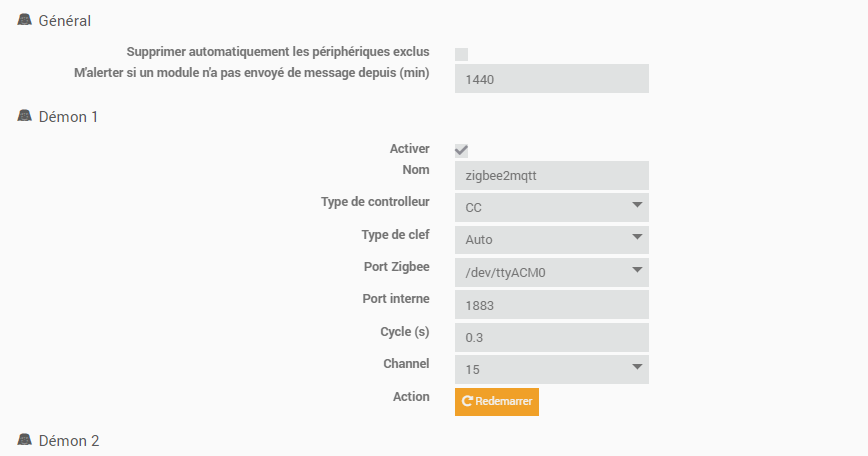
Task: Click the Démon 1 section heading text
Action: (x=68, y=117)
